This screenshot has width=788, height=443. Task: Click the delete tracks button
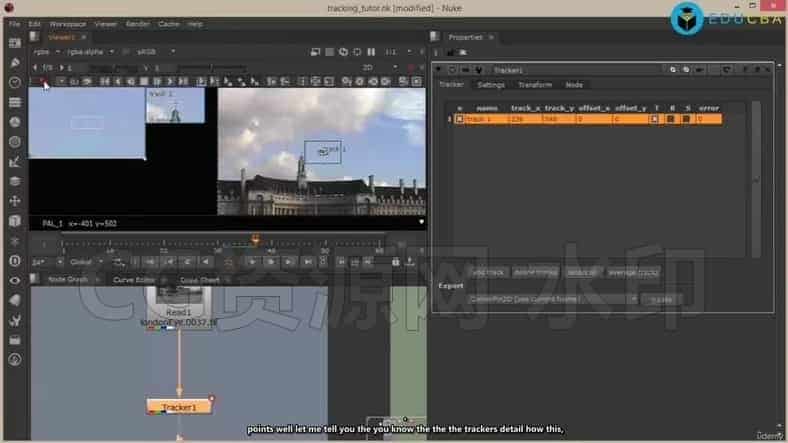click(536, 273)
